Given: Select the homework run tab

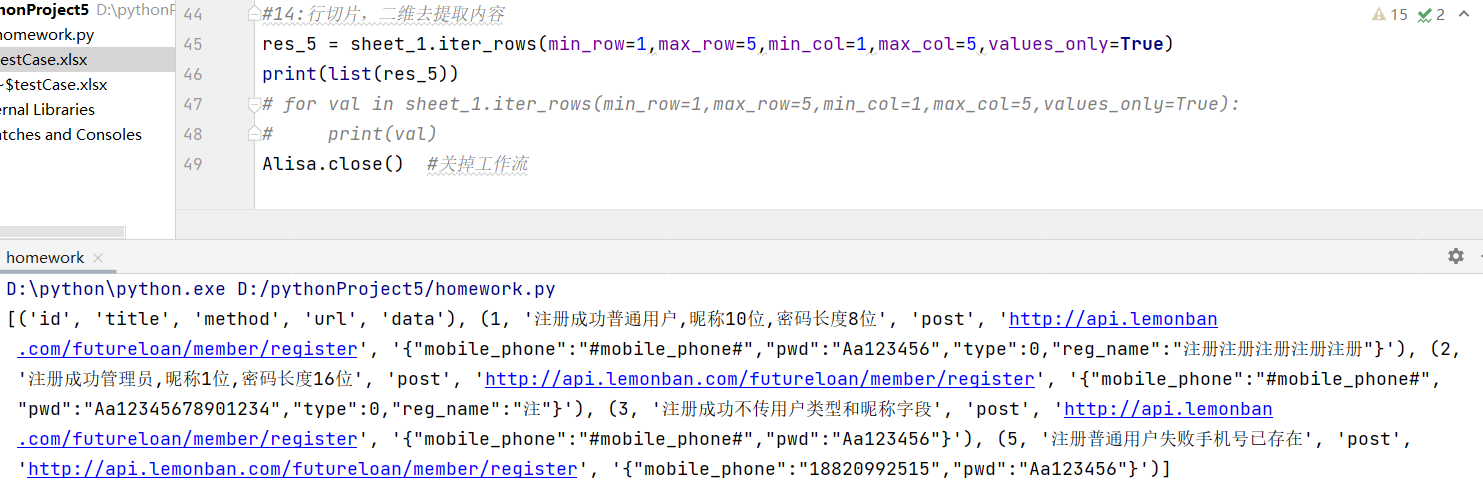Looking at the screenshot, I should click(x=45, y=258).
